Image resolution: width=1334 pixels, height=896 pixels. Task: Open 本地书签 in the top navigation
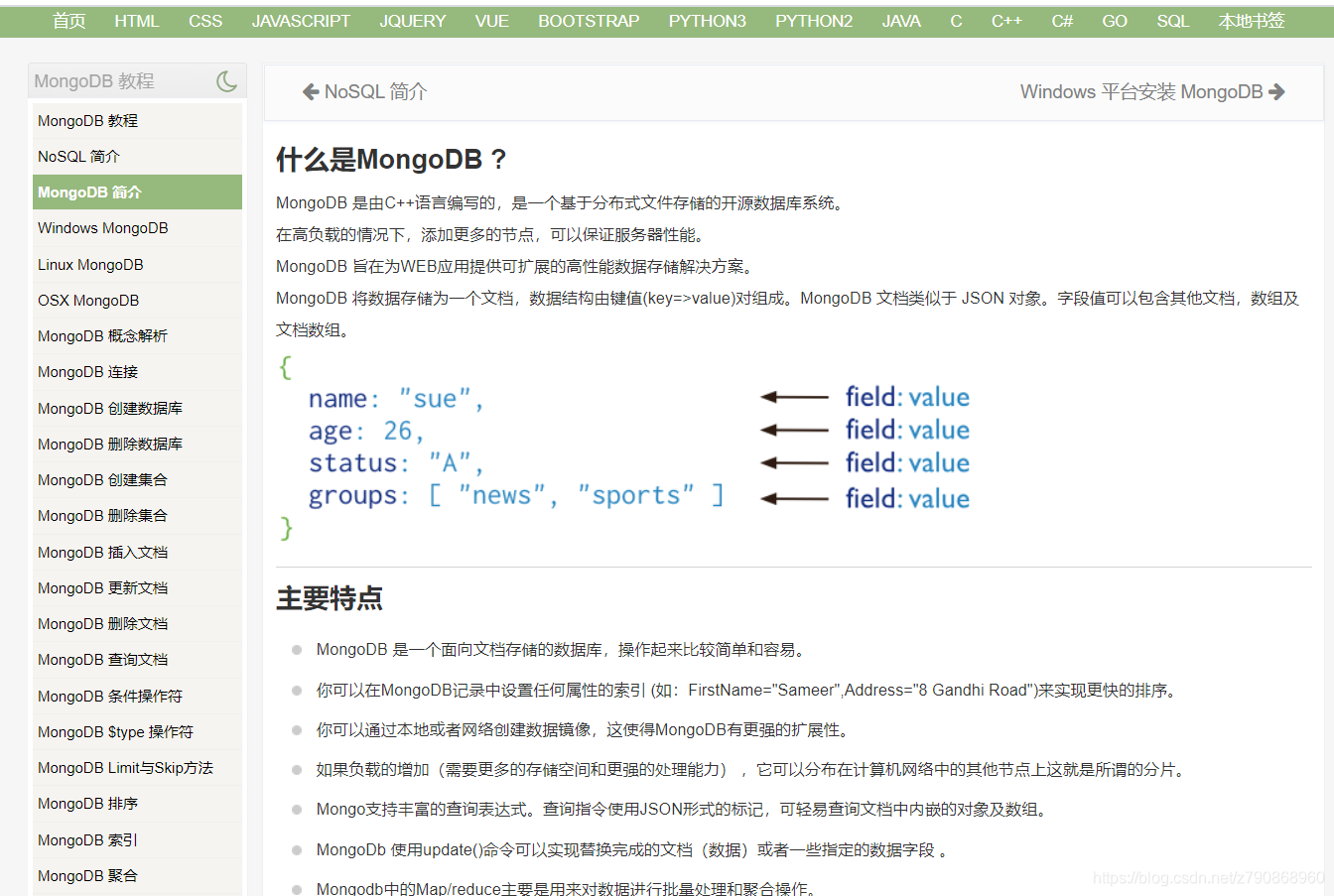coord(1252,21)
